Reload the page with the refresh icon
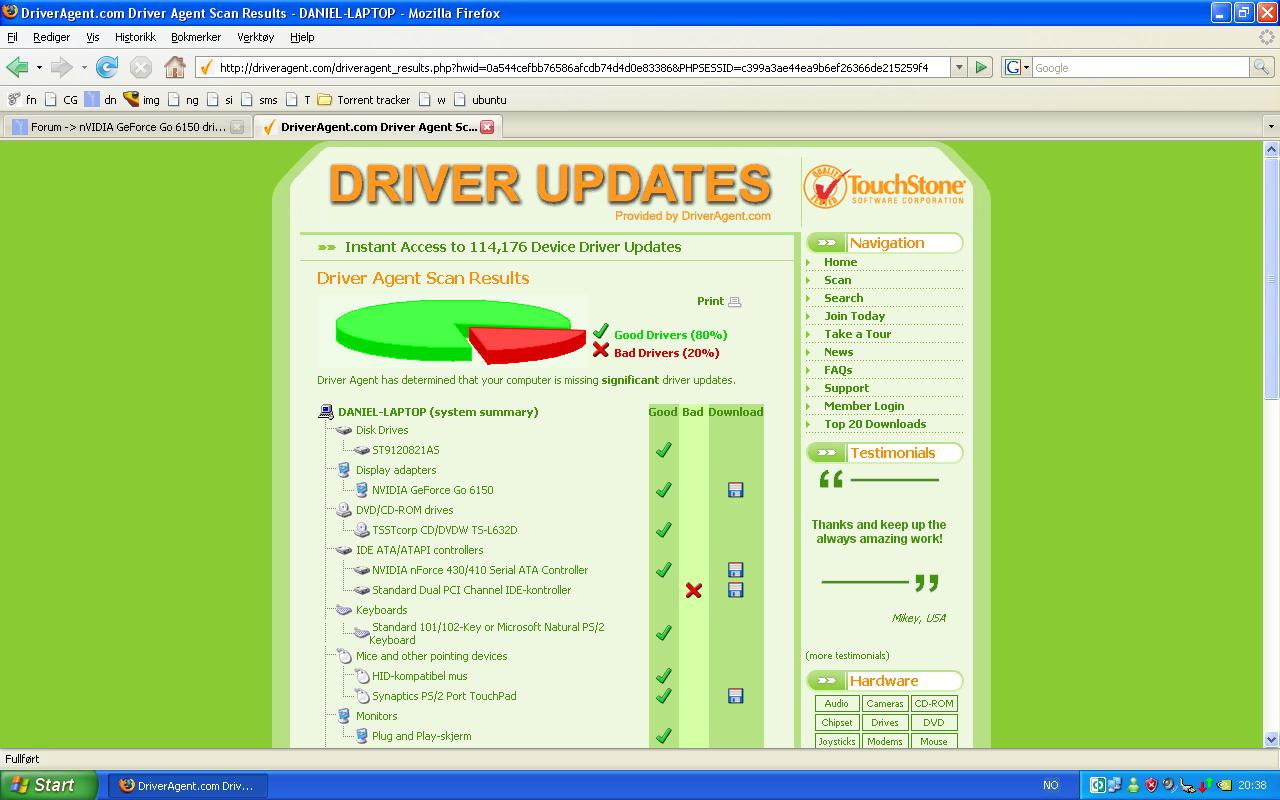The width and height of the screenshot is (1280, 800). click(107, 67)
